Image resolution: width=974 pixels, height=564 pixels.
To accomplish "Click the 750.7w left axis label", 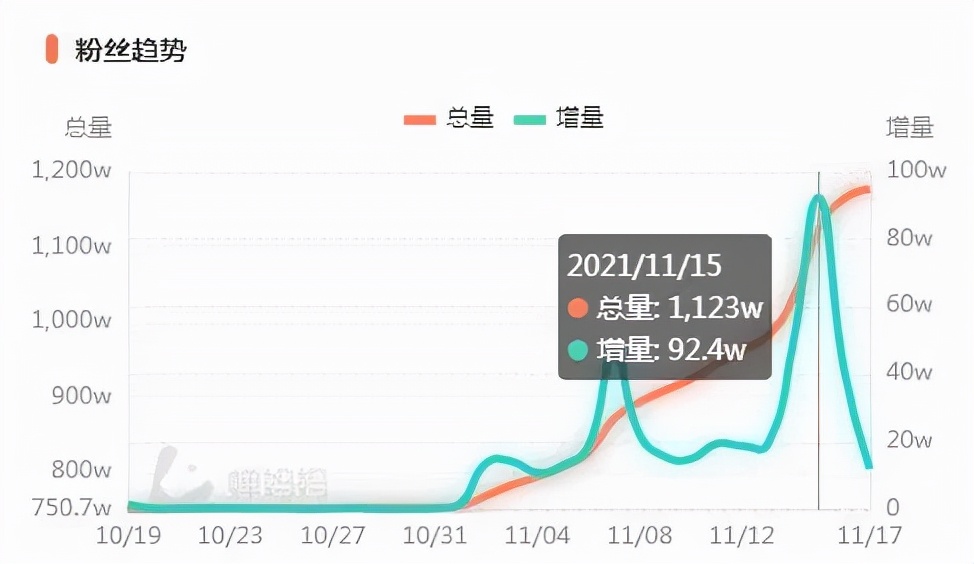I will coord(70,507).
